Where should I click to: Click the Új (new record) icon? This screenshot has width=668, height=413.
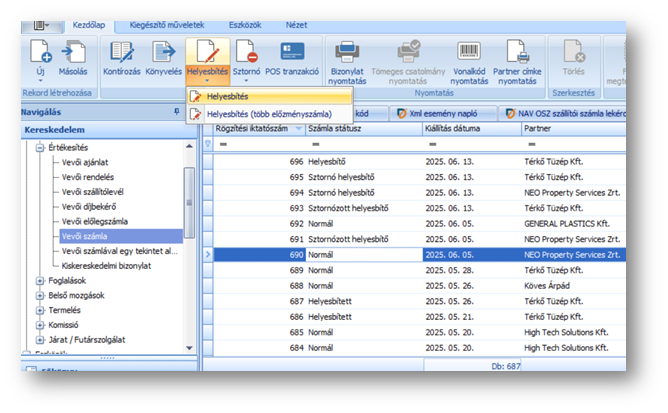(39, 52)
